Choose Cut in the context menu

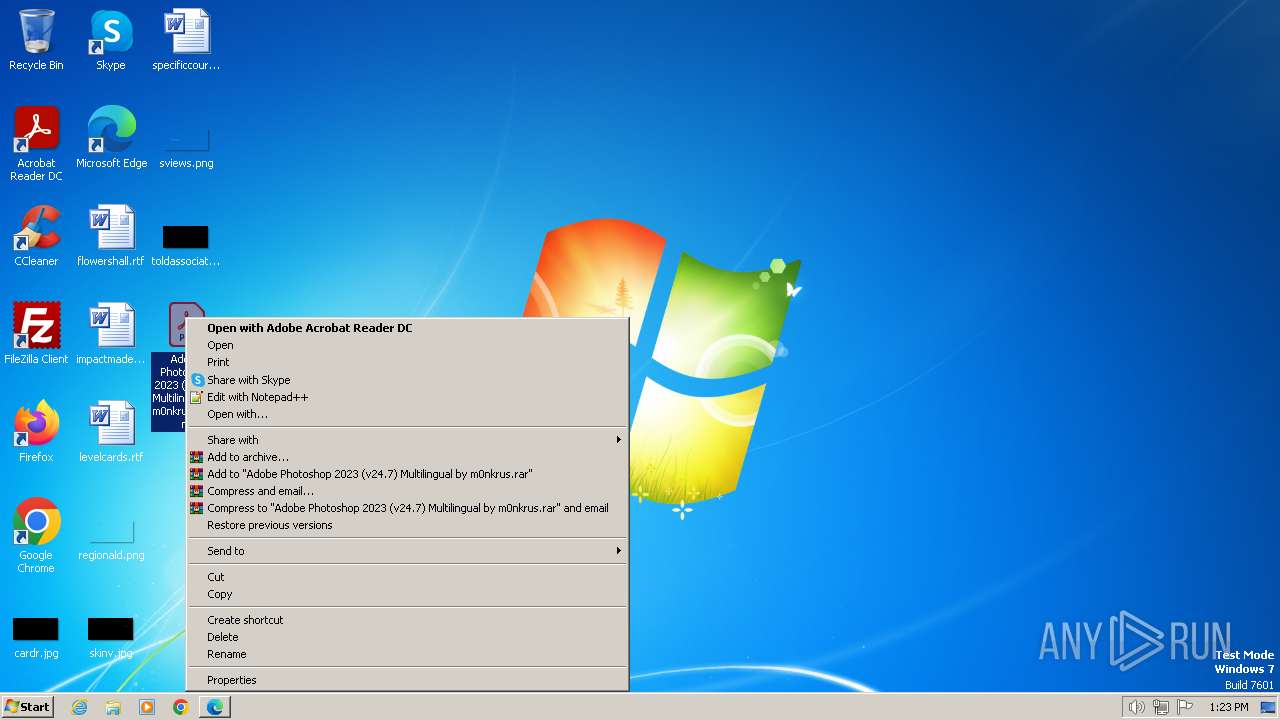(407, 577)
